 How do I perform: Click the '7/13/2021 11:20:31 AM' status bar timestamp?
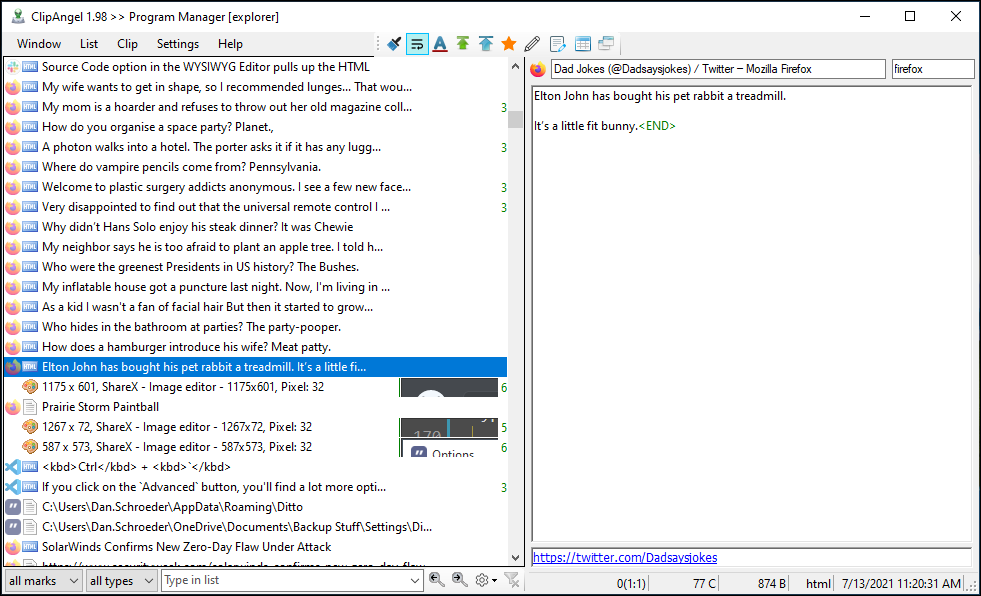coord(901,583)
